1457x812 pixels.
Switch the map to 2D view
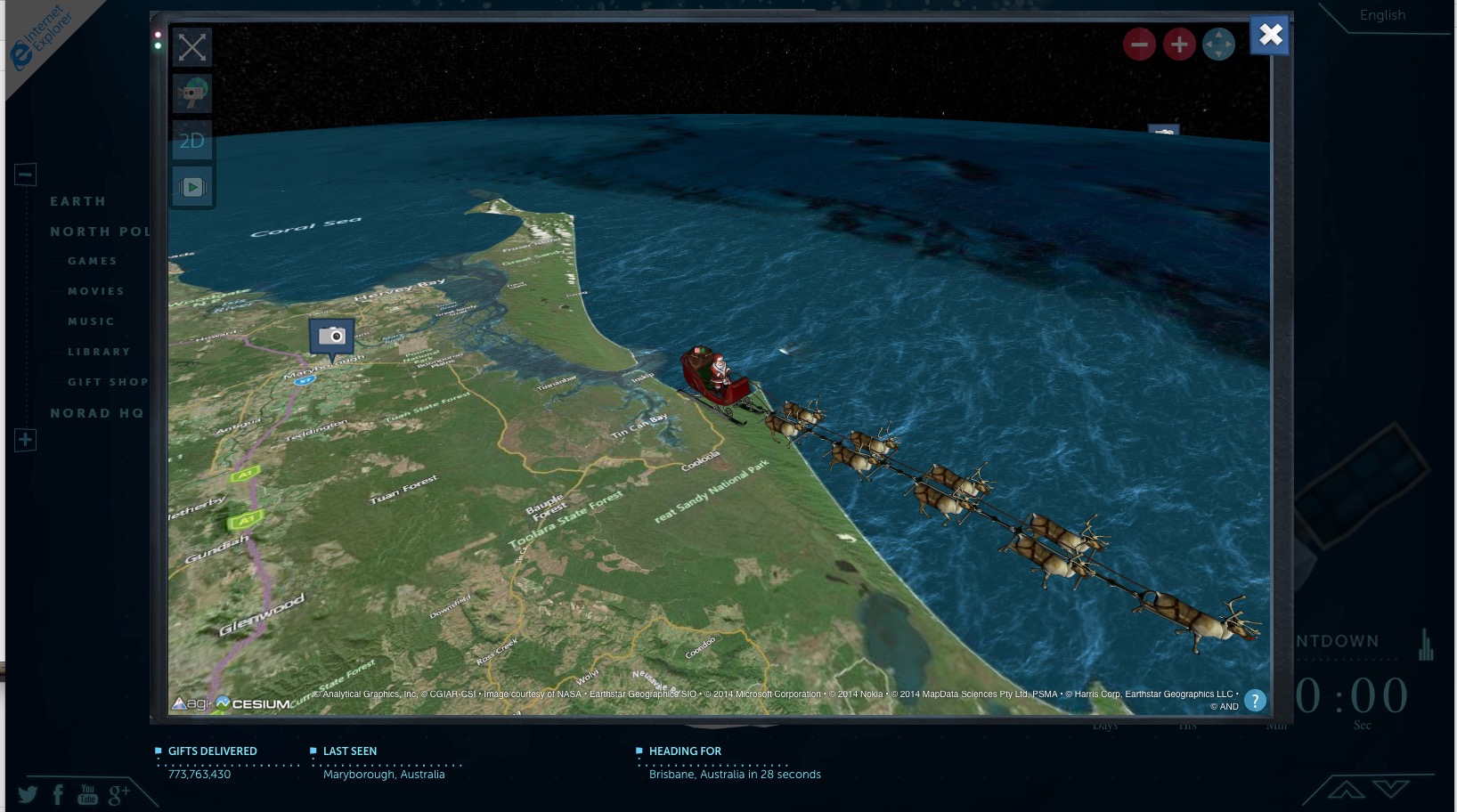pyautogui.click(x=191, y=140)
